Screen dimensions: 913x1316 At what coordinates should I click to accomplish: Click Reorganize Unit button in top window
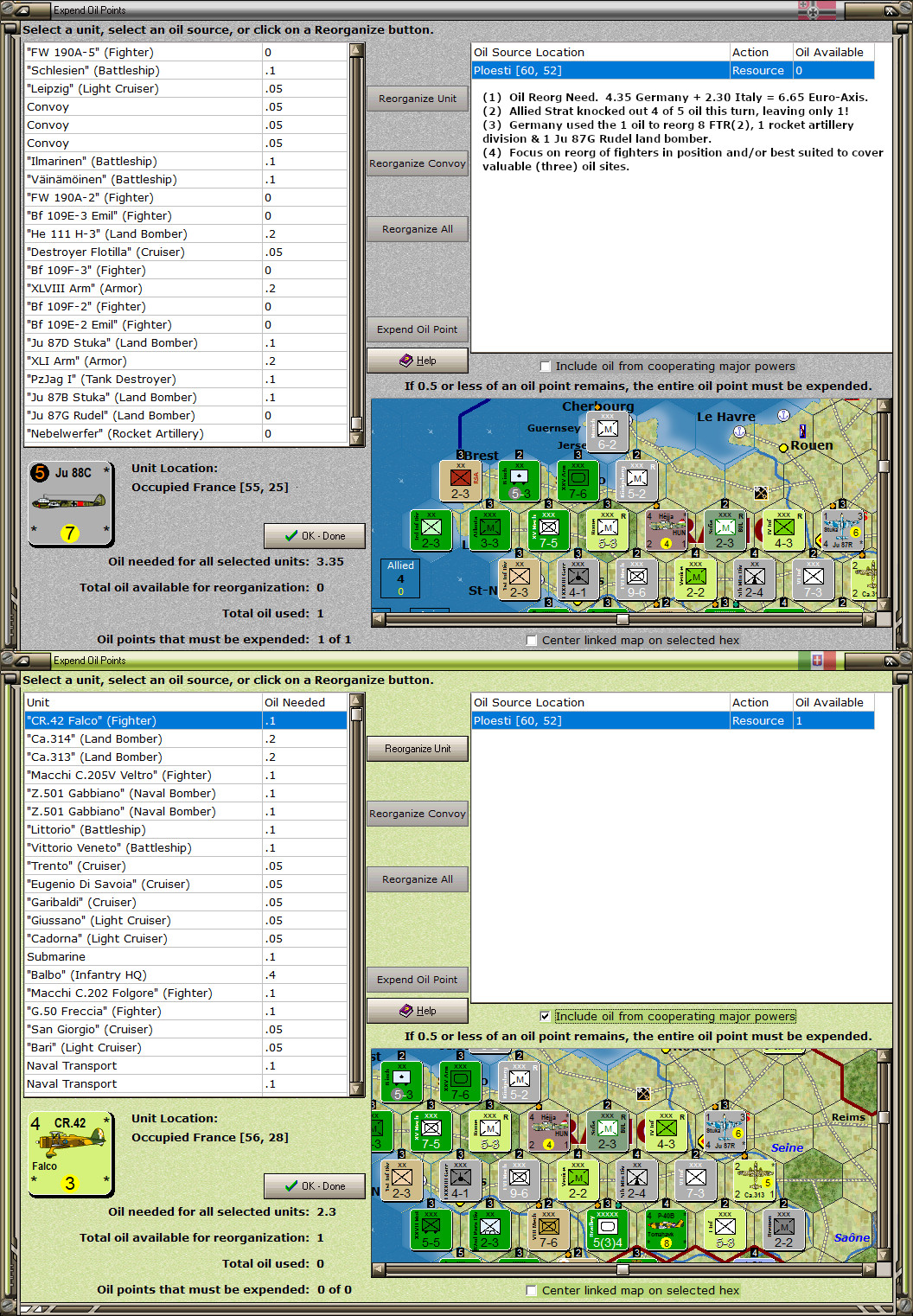(418, 99)
